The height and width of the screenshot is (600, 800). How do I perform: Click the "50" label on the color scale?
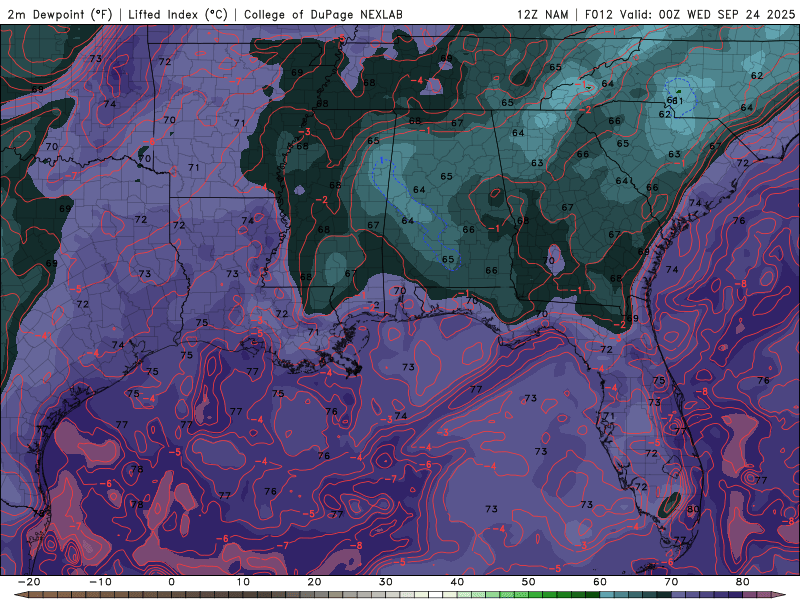pyautogui.click(x=529, y=582)
